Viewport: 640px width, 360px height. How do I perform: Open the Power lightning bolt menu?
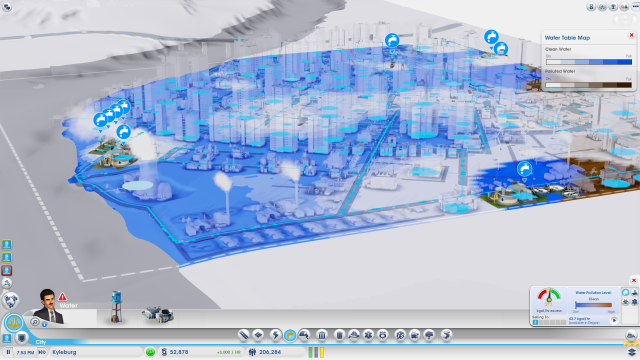click(275, 335)
